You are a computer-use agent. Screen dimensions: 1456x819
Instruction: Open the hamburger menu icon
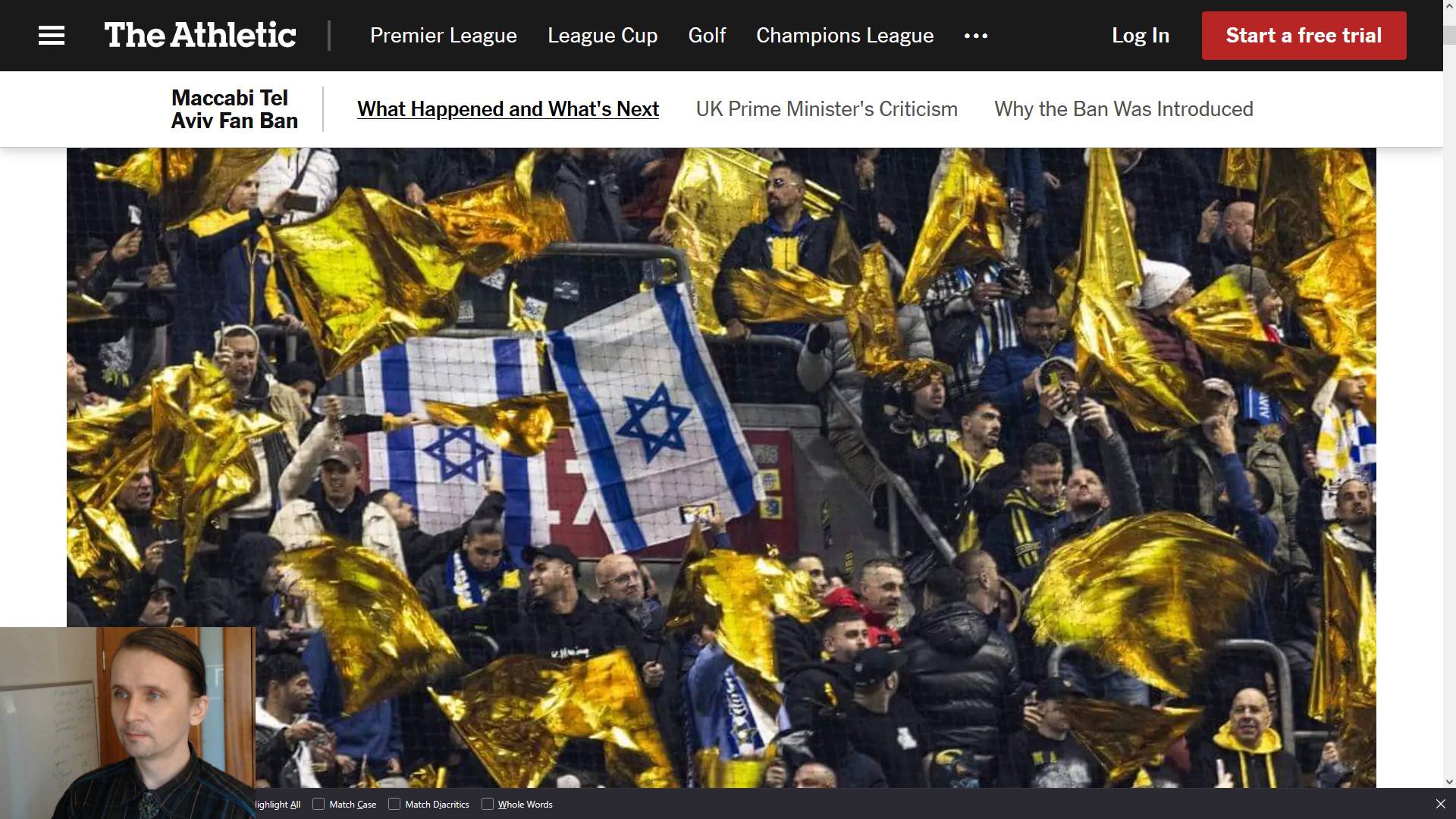coord(52,36)
